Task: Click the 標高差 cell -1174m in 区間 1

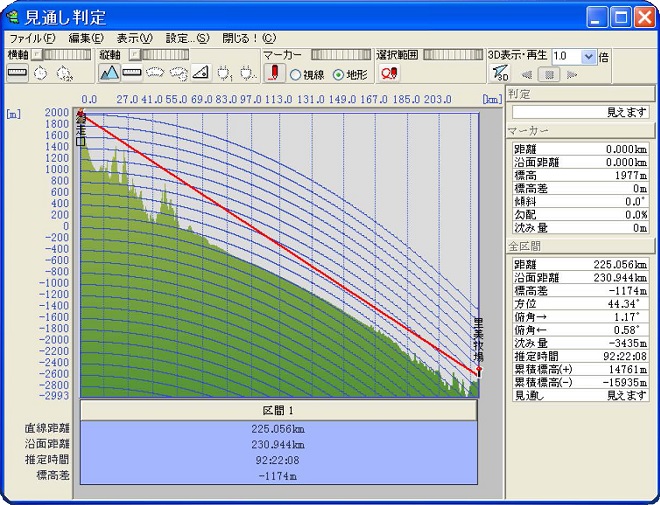Action: [x=279, y=476]
